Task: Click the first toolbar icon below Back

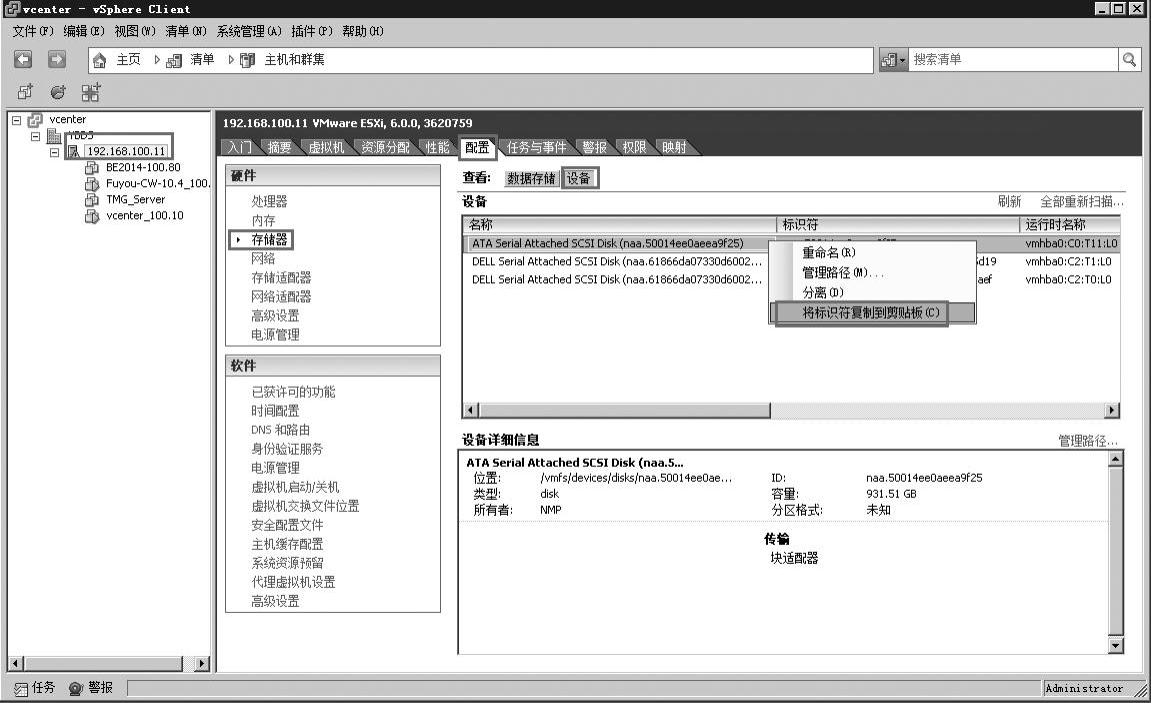Action: pos(25,92)
